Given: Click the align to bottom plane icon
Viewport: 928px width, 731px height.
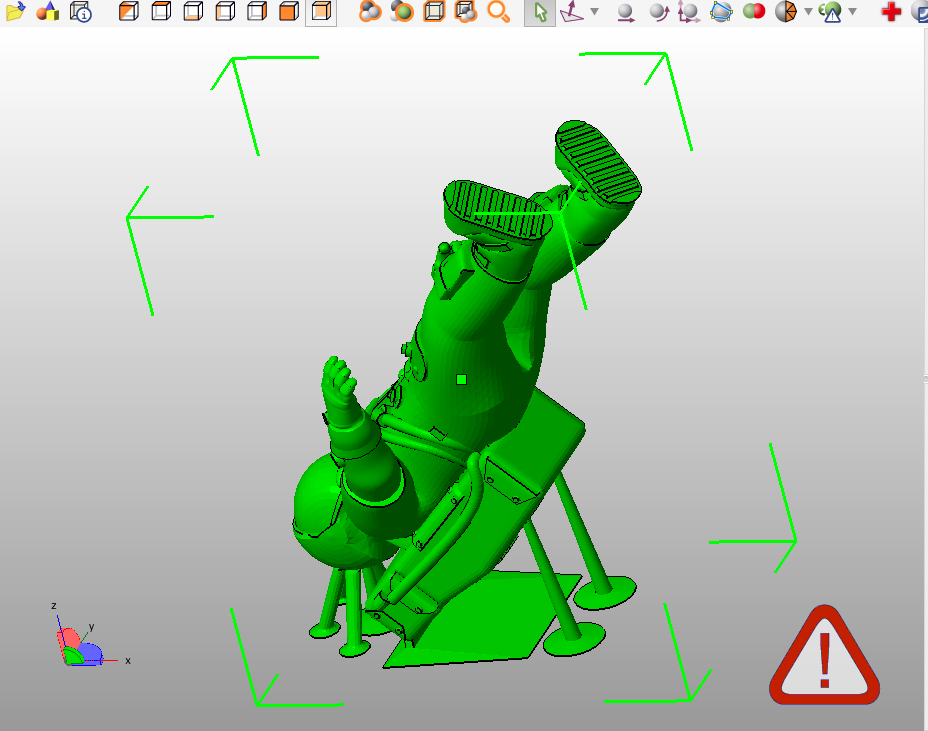Looking at the screenshot, I should click(x=572, y=12).
